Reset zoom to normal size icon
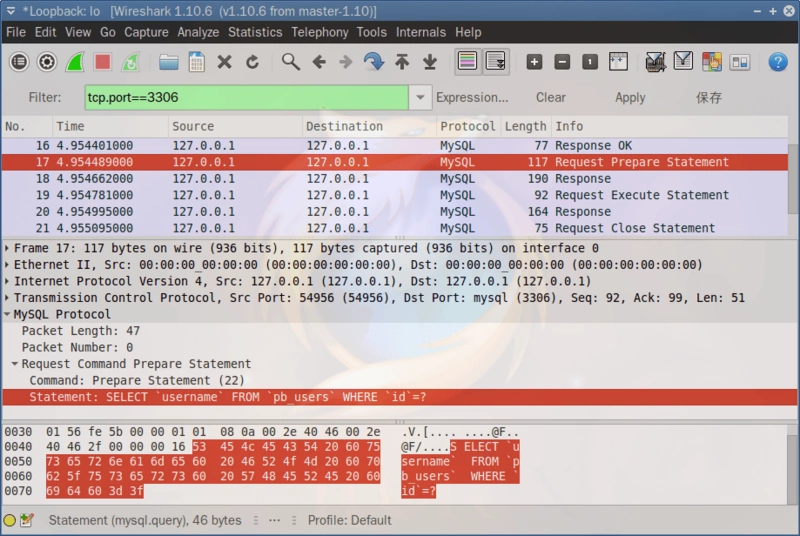Screen dimensions: 800x536 click(x=590, y=62)
